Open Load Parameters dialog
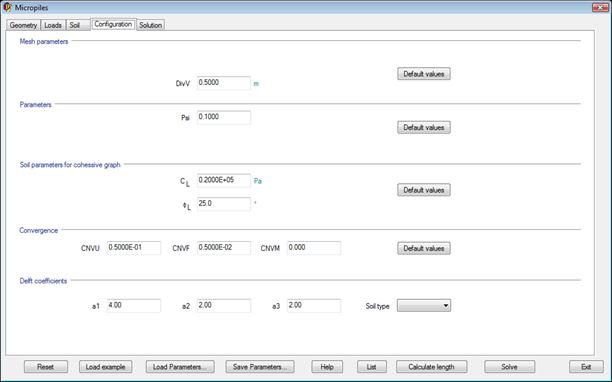Screen dimensions: 612x382 pyautogui.click(x=180, y=367)
